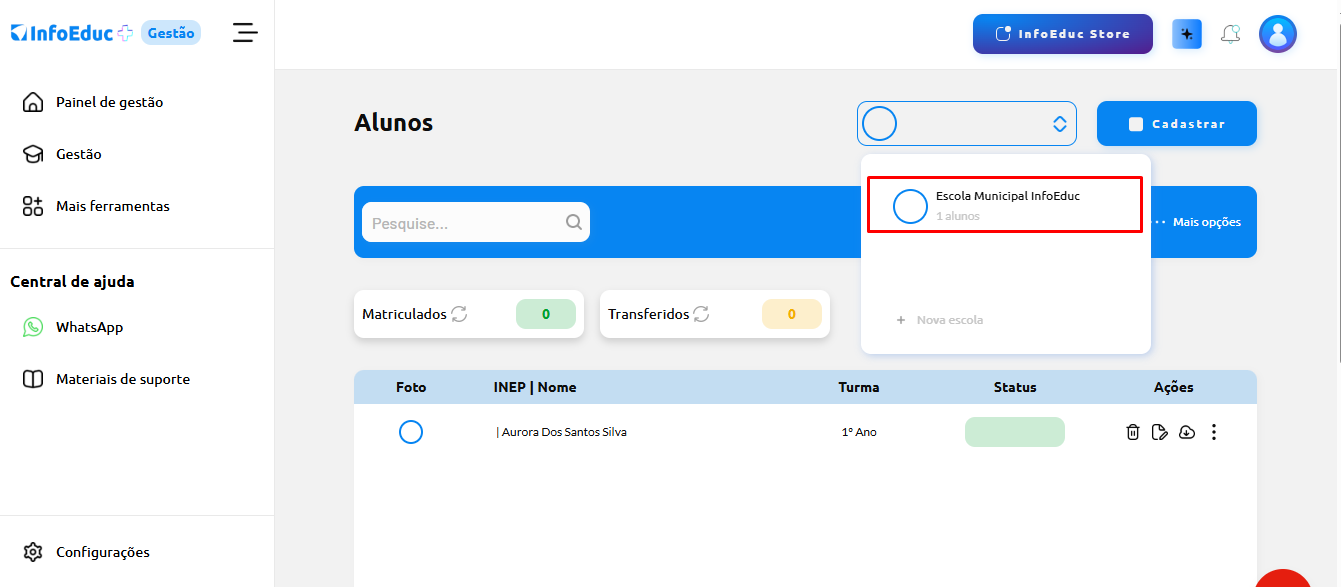
Task: Click the Configurações gear icon
Action: coord(33,552)
